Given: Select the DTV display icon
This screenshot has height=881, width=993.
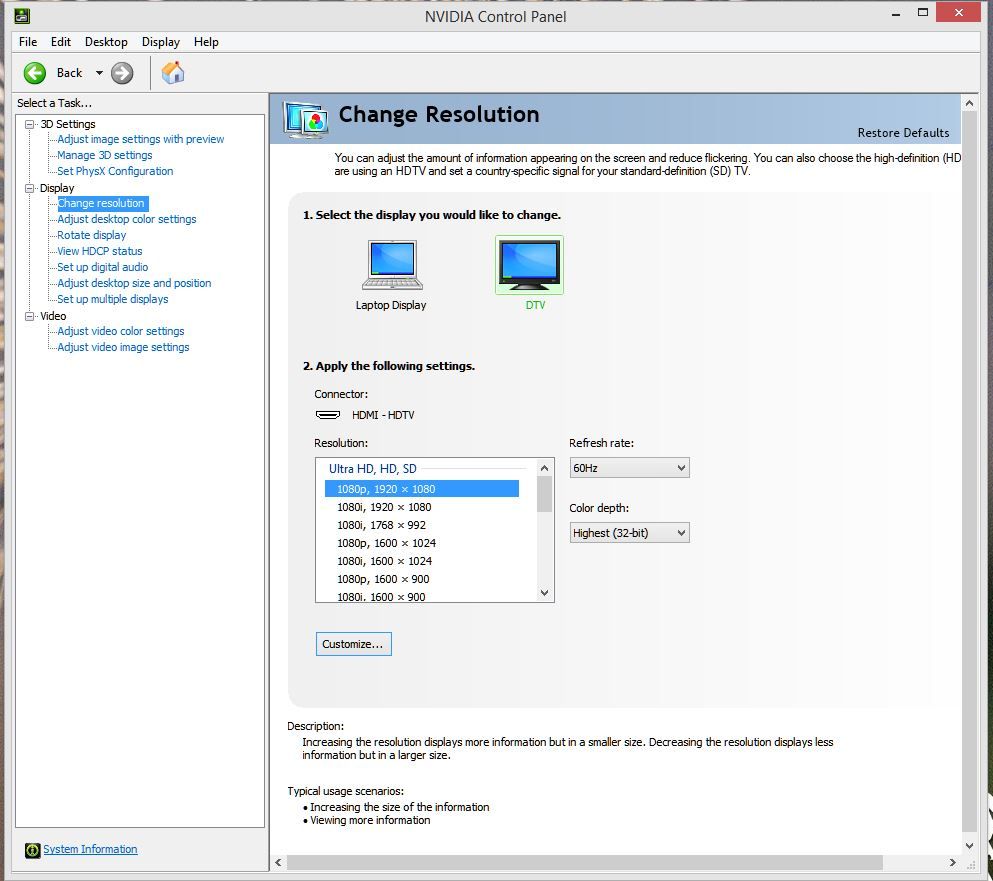Looking at the screenshot, I should tap(529, 264).
